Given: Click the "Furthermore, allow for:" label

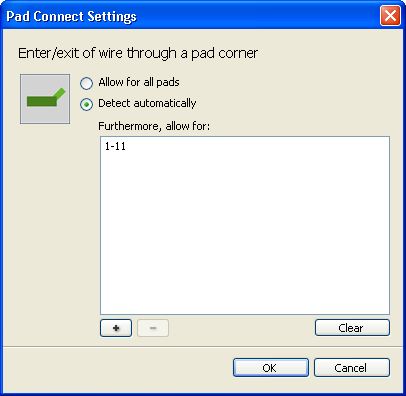Looking at the screenshot, I should point(154,126).
